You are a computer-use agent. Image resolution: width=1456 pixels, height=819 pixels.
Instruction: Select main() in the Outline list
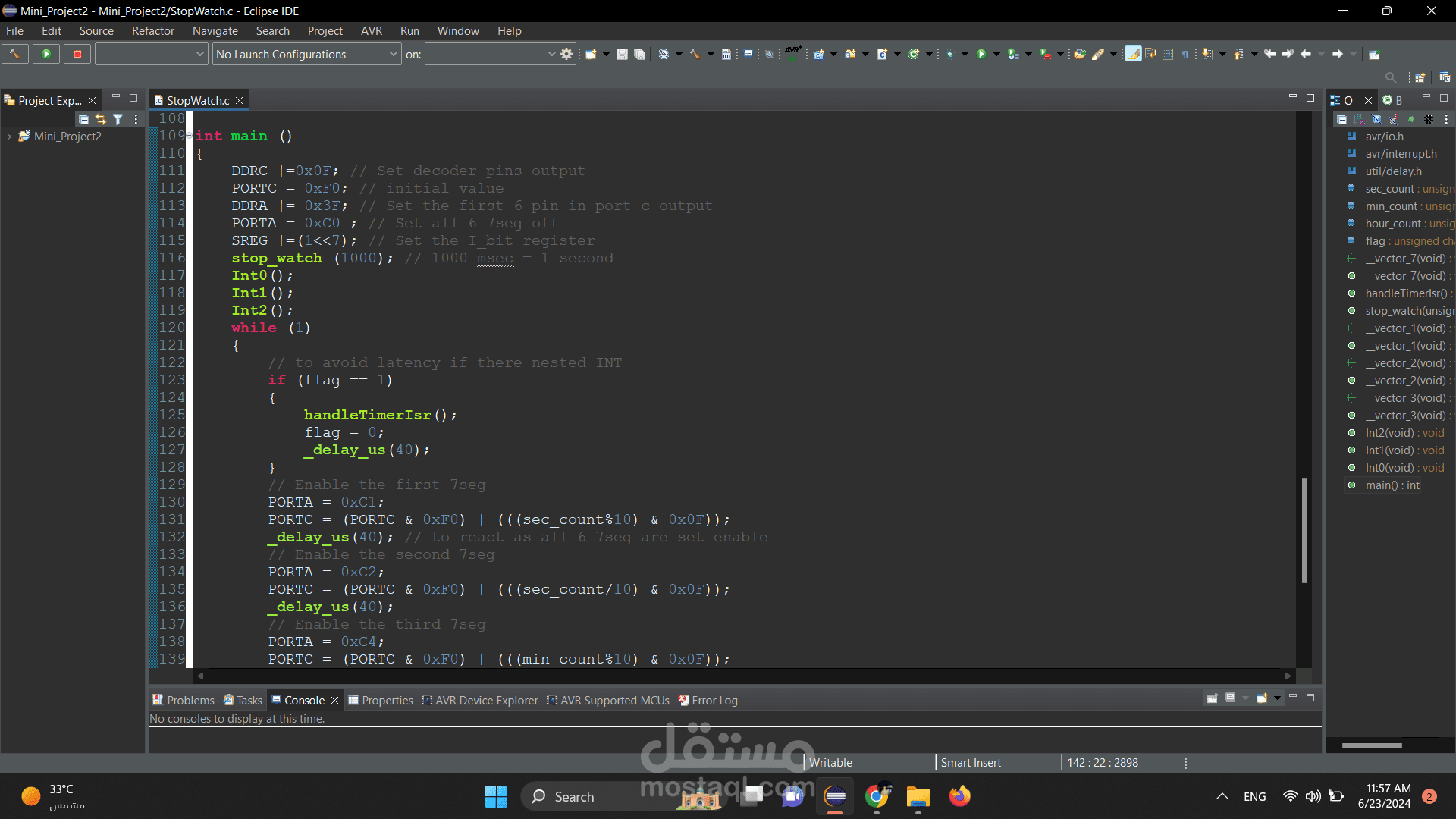pos(1392,485)
